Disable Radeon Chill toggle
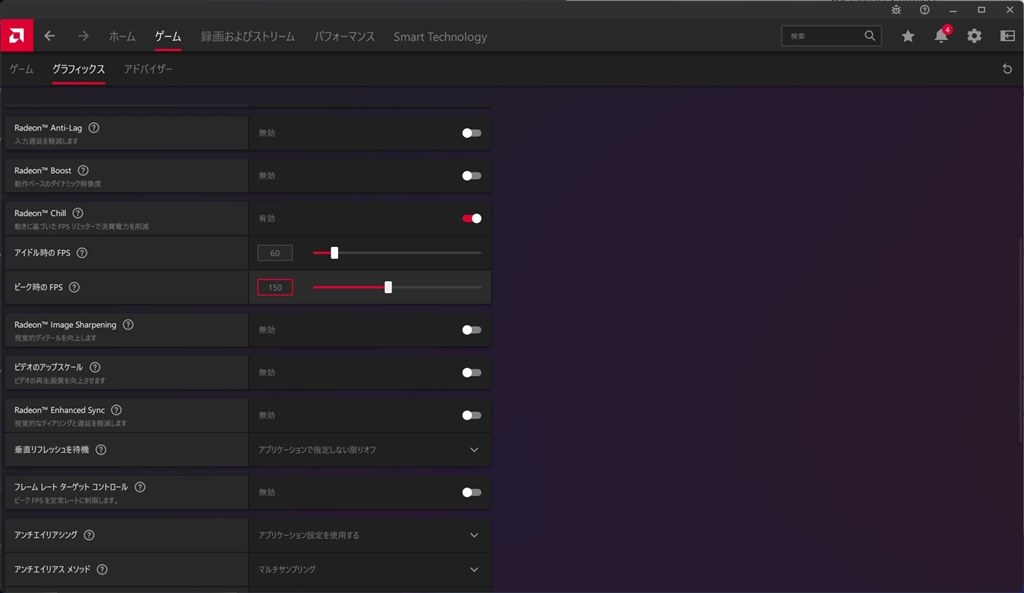Image resolution: width=1024 pixels, height=593 pixels. tap(472, 218)
